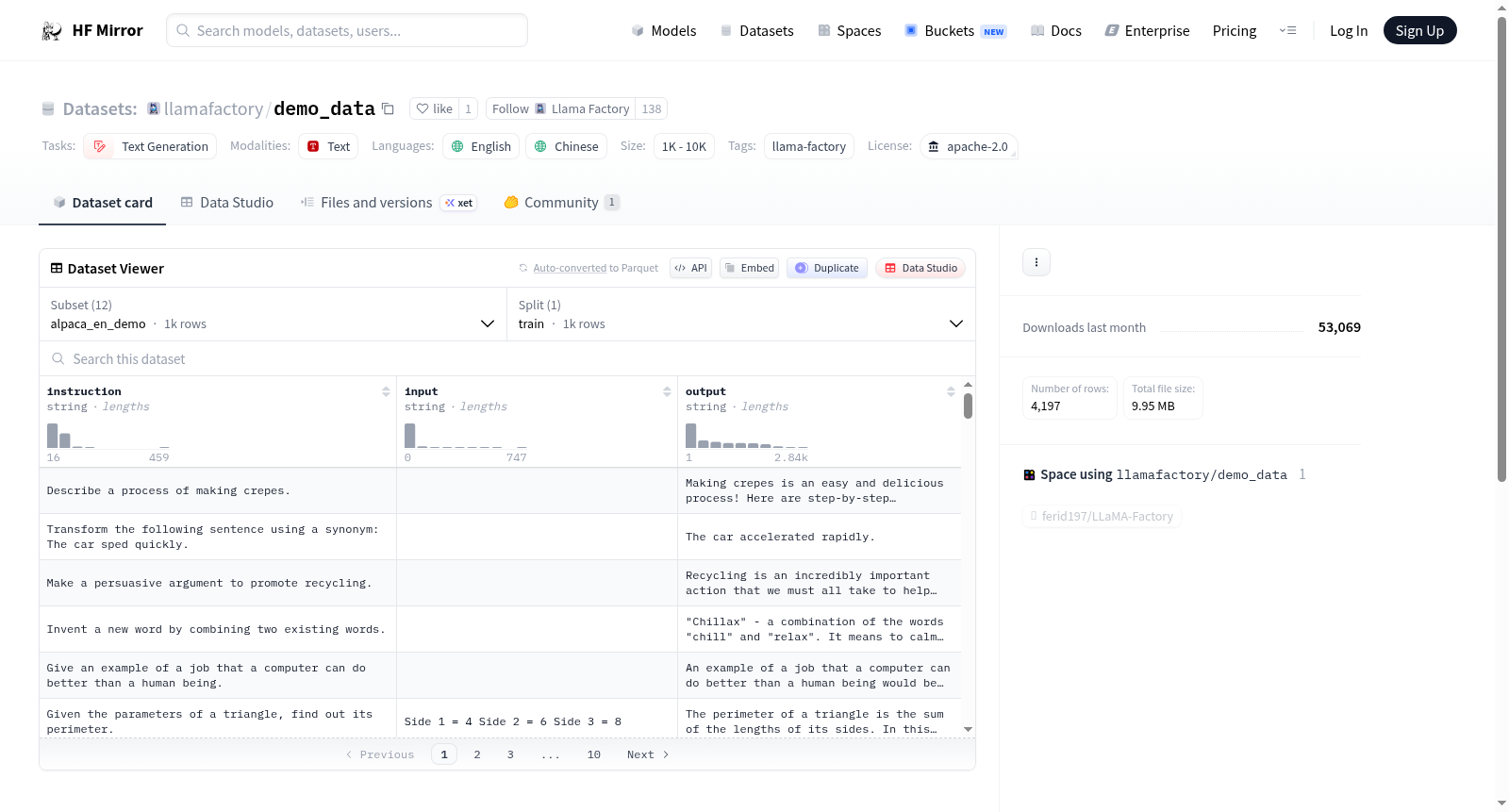
Task: Click the Text modality icon
Action: (313, 146)
